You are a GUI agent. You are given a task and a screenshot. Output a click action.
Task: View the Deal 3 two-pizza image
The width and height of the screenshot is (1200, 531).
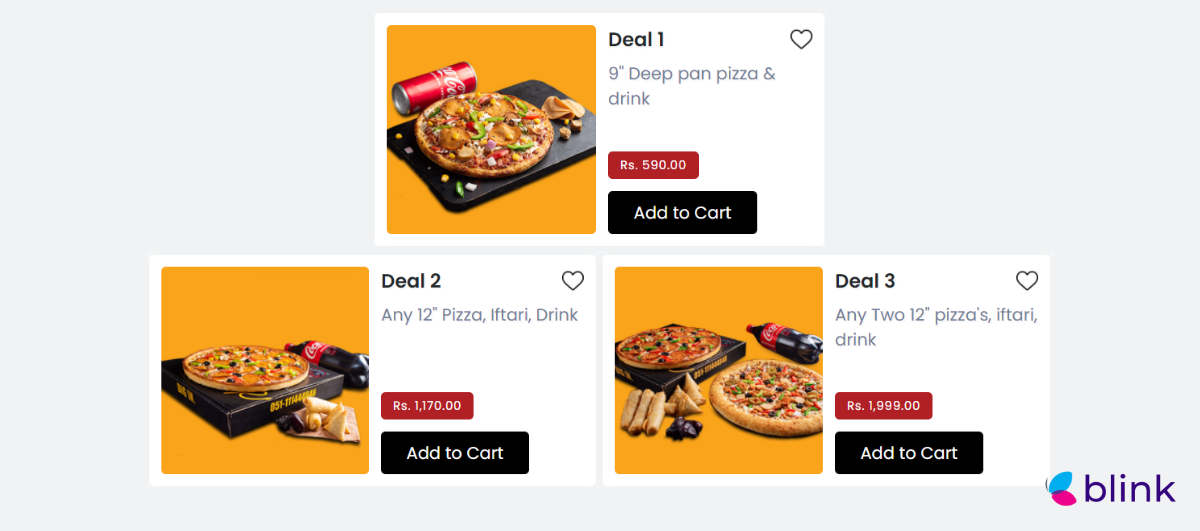[718, 370]
